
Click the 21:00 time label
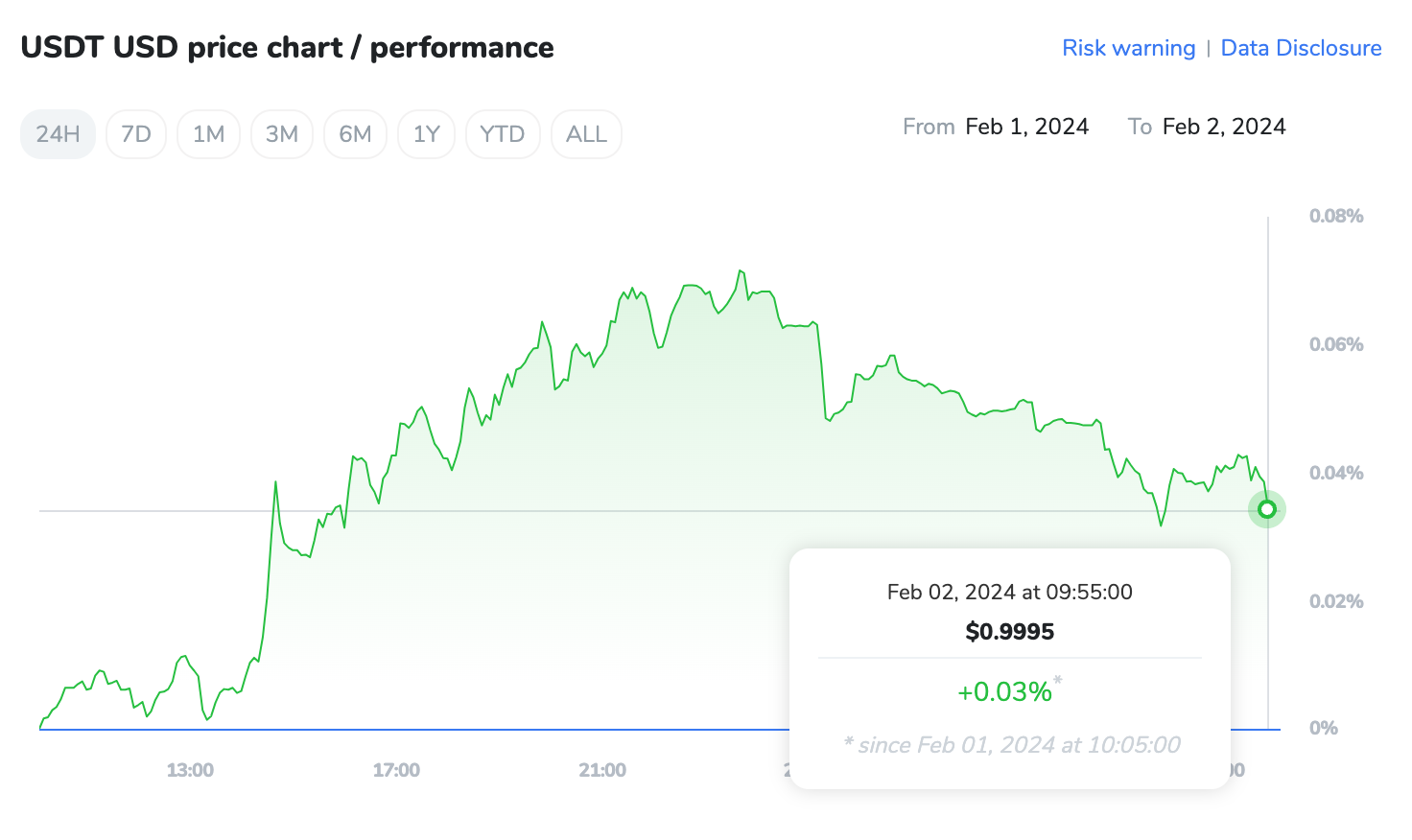(x=602, y=770)
